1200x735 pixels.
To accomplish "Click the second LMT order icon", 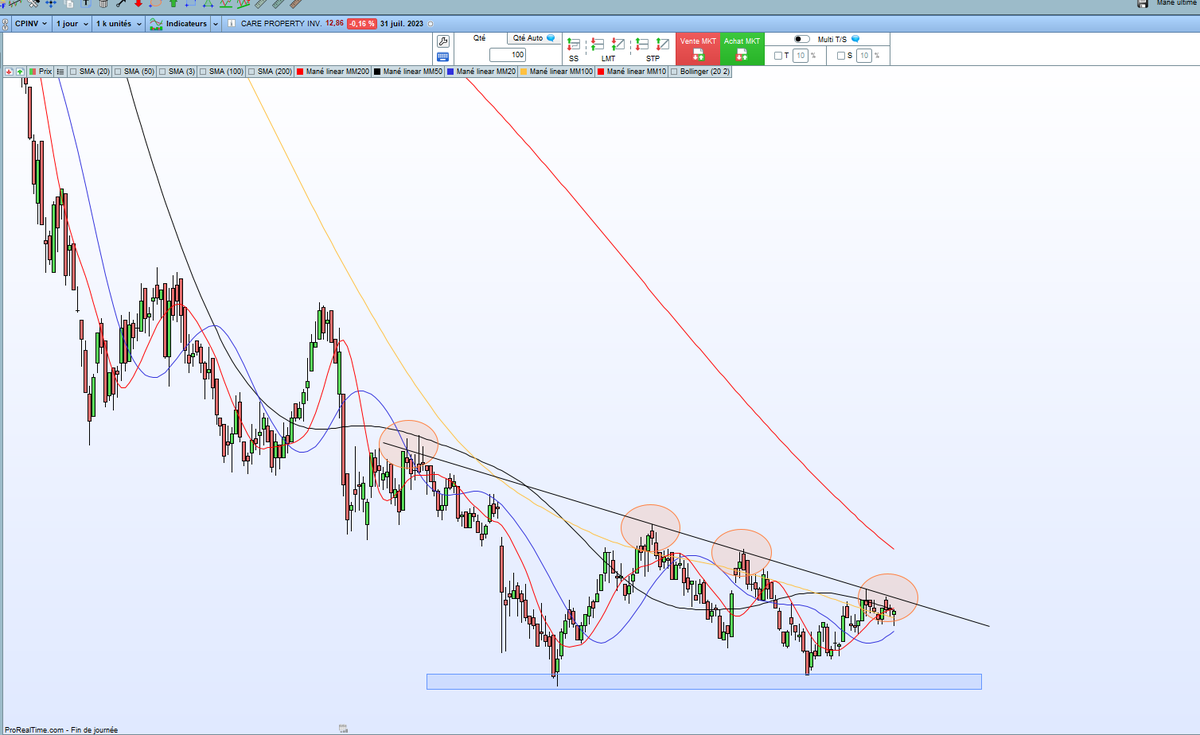I will pyautogui.click(x=618, y=44).
